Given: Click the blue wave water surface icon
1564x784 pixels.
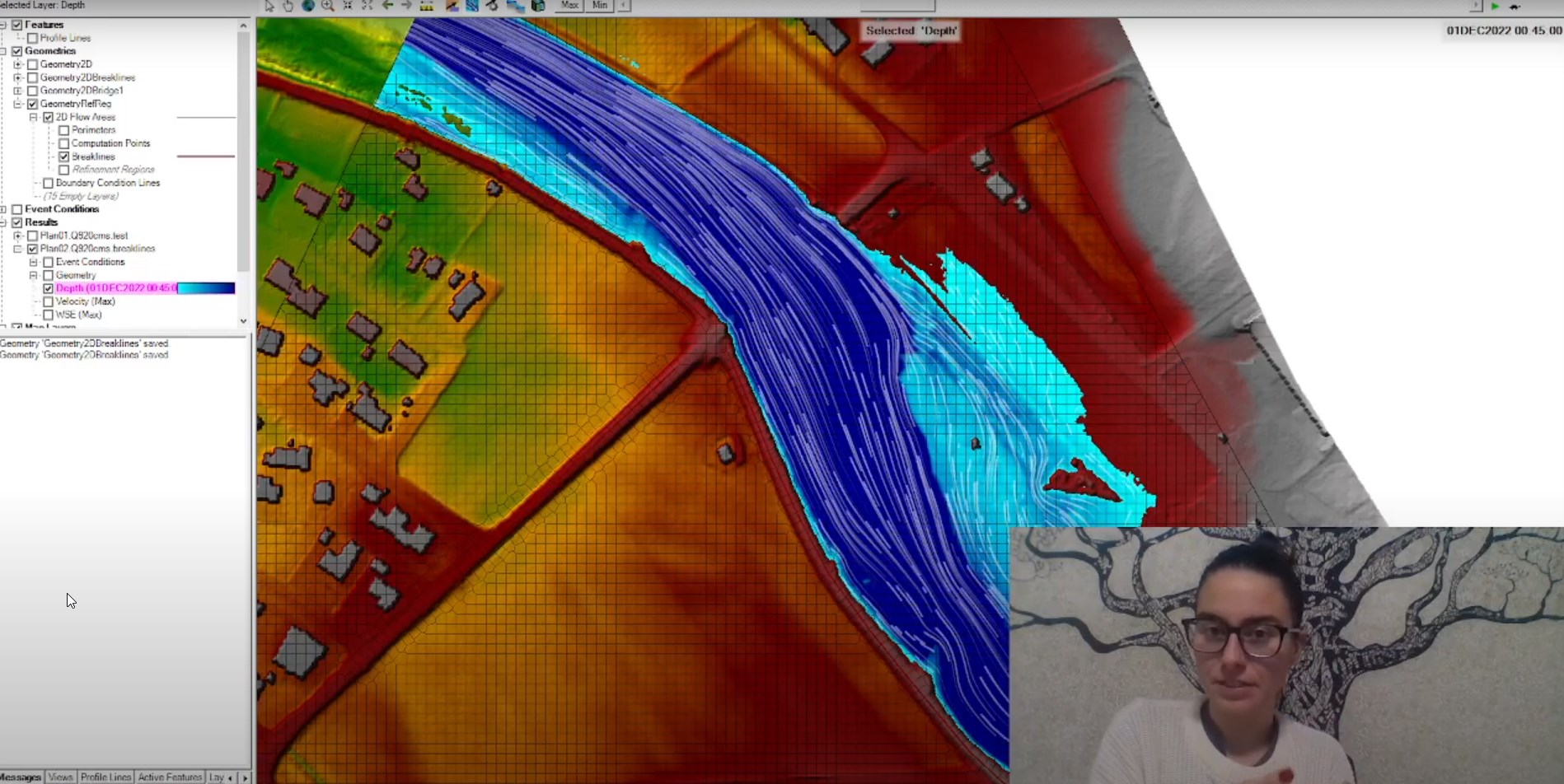Looking at the screenshot, I should coord(516,6).
